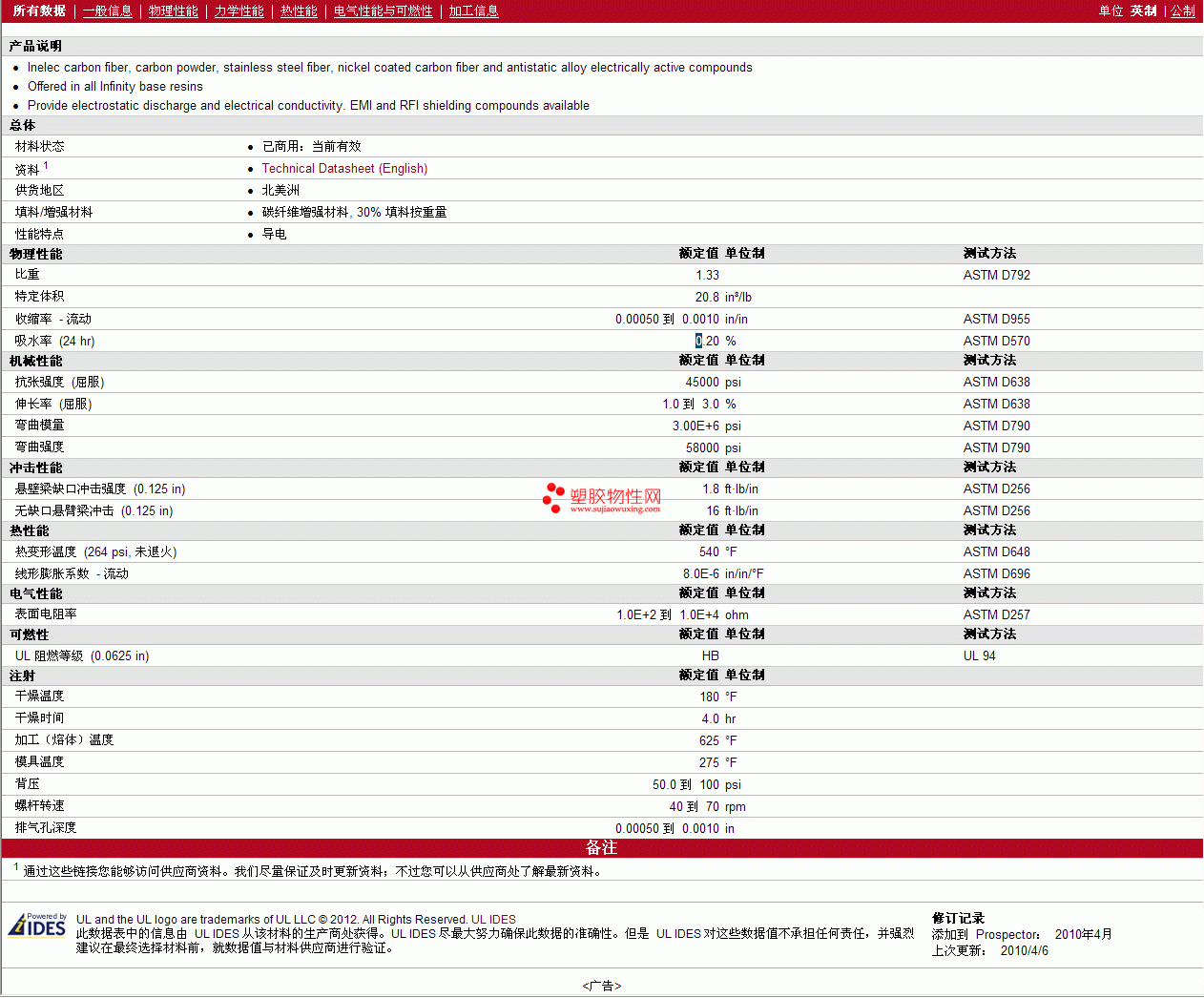This screenshot has height=998, width=1204.
Task: Click the 0.20 water absorption value
Action: tap(708, 342)
